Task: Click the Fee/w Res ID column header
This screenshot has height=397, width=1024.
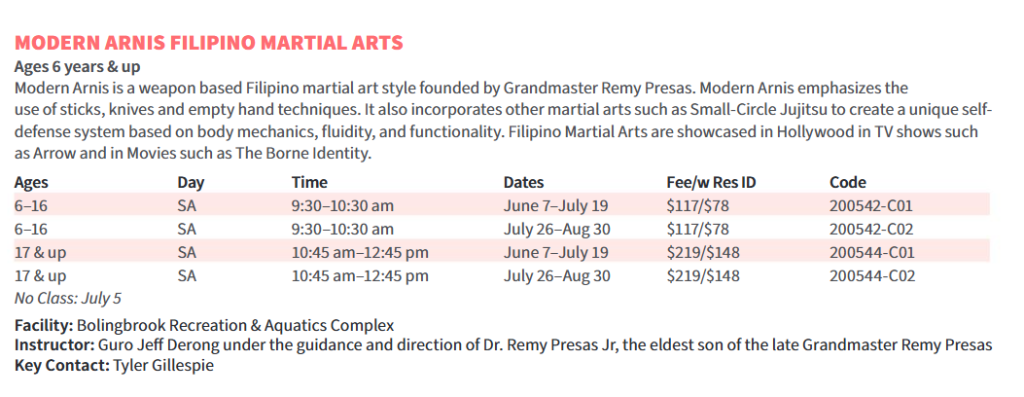Action: (x=711, y=182)
